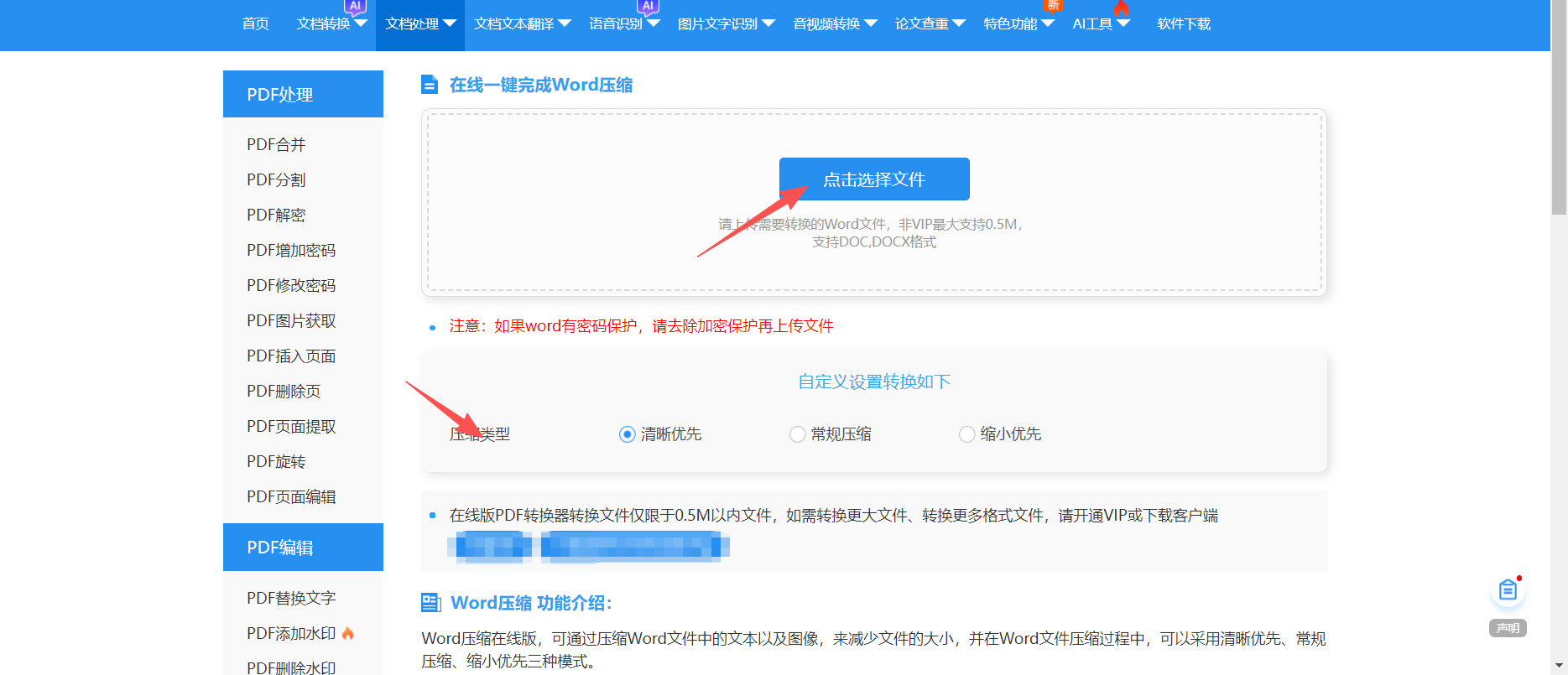The image size is (1568, 675).
Task: Go to PDF插入页面
Action: tap(291, 356)
